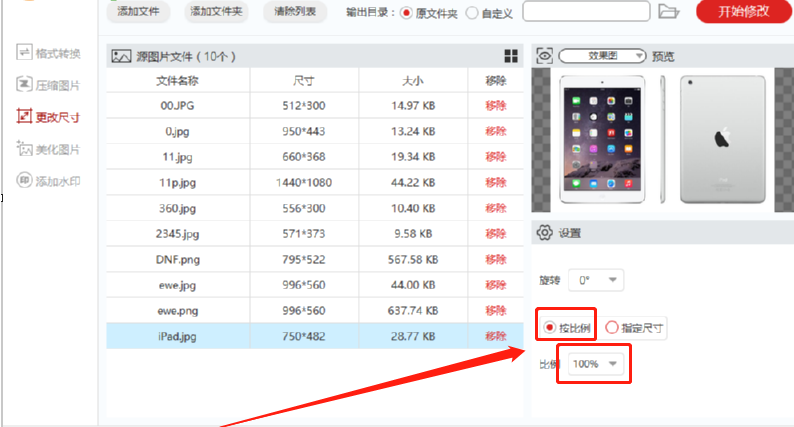The height and width of the screenshot is (427, 794).
Task: Click the 添加文件 add file button
Action: coord(138,11)
